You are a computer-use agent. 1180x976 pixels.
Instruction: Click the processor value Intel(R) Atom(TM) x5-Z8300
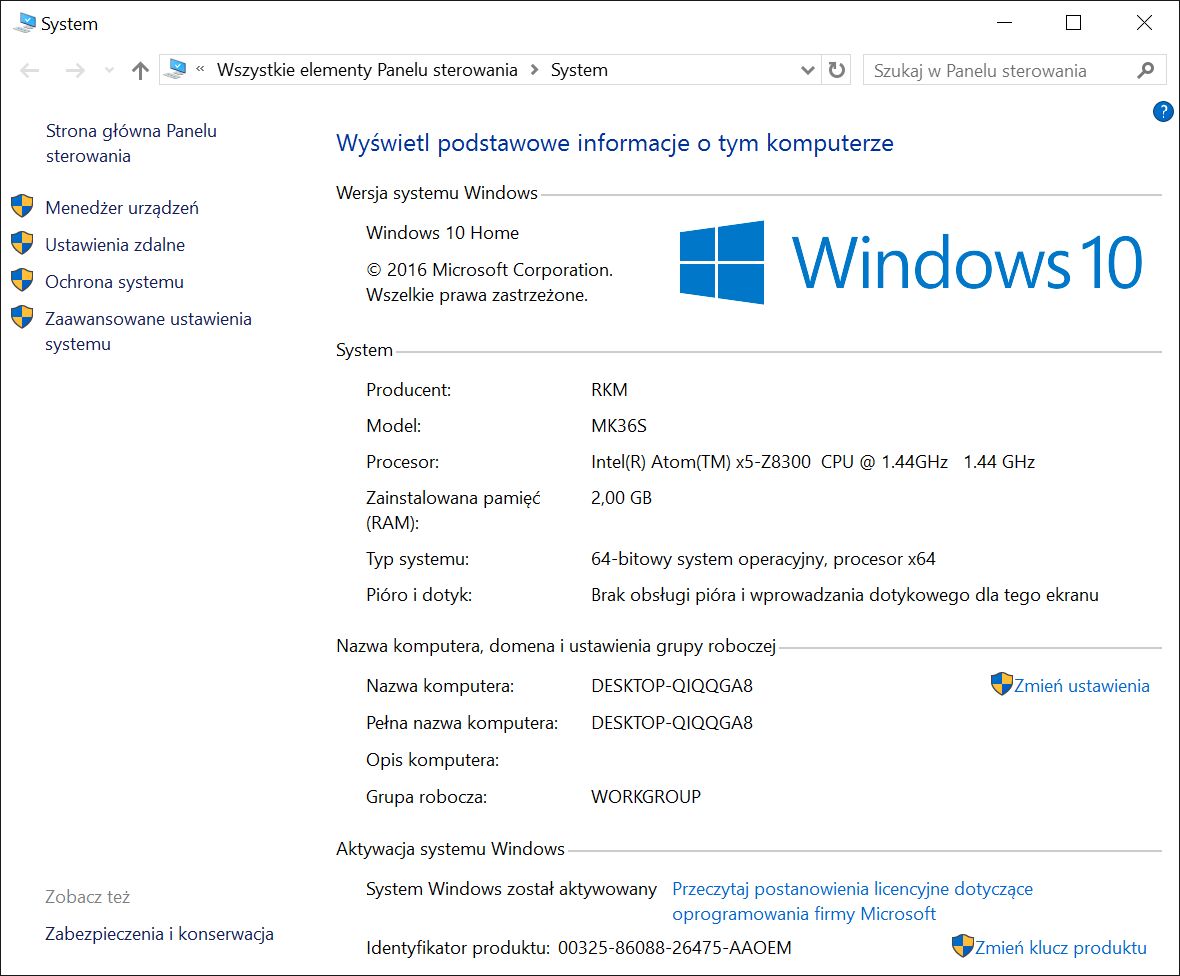(701, 462)
